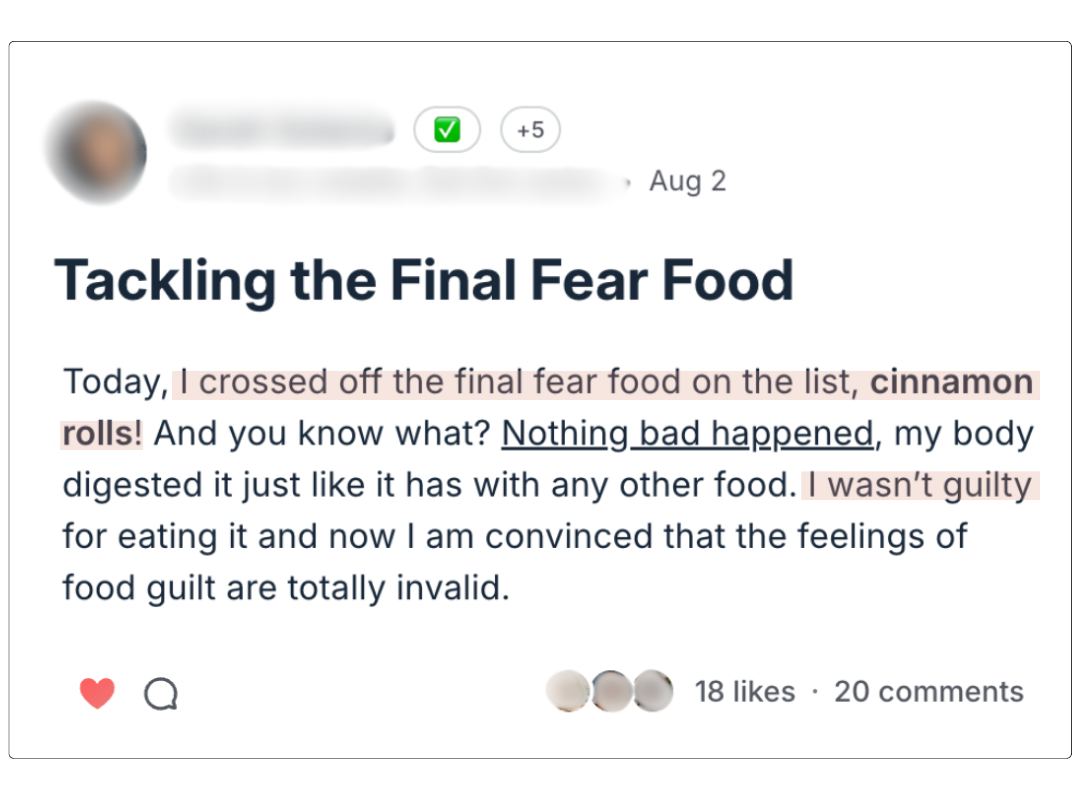
Task: Open the list of 18 likes
Action: 744,690
